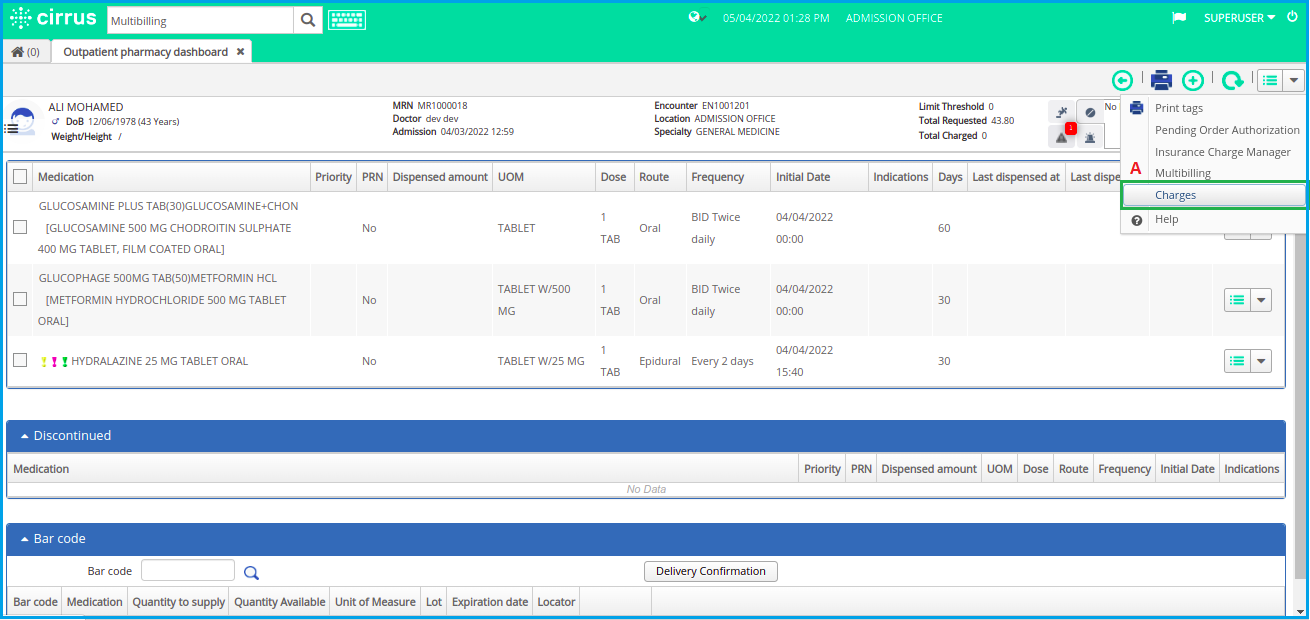Click the power logout icon at top right
Screen dimensions: 1310x620
point(1294,17)
